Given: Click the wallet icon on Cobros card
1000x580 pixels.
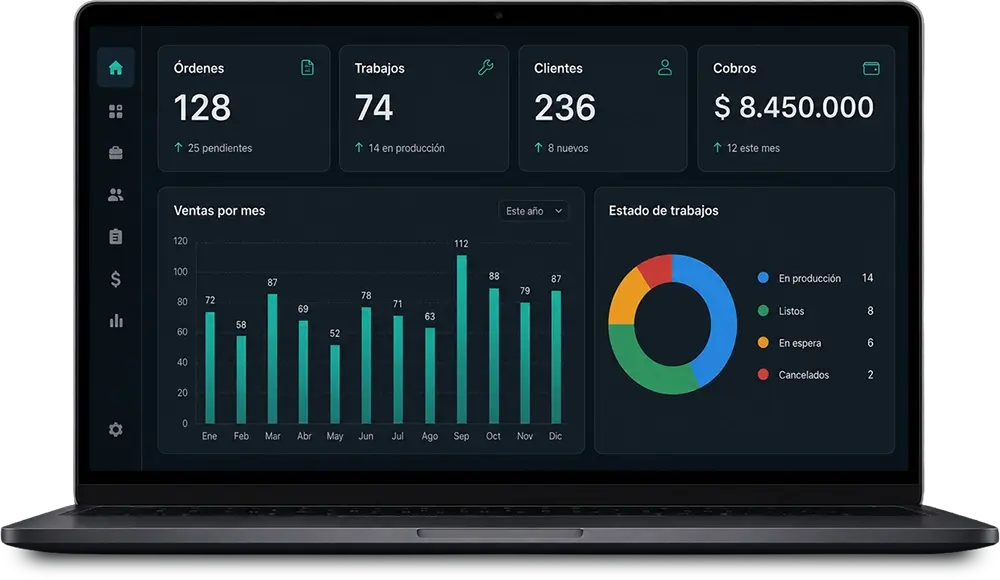Looking at the screenshot, I should point(871,68).
